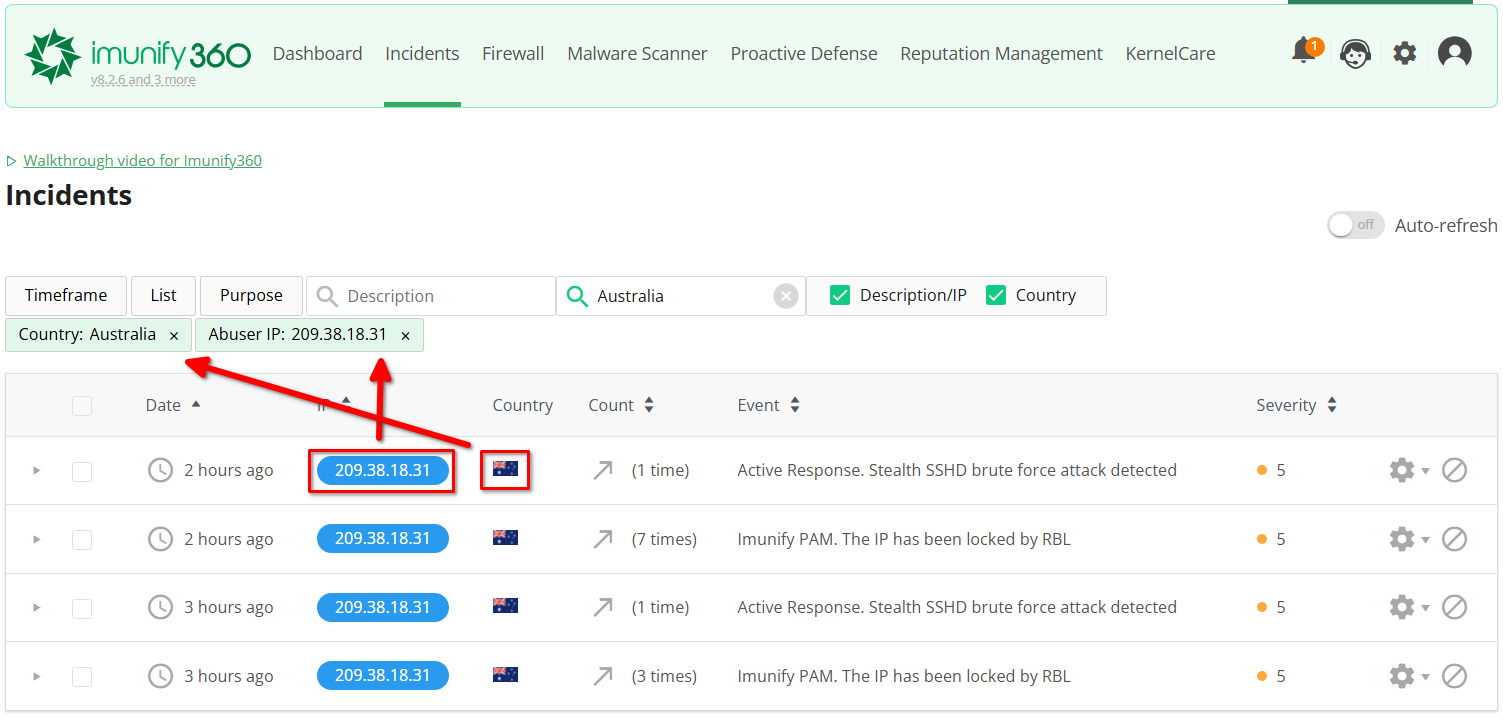Click version v8.2.6 and 3 more link
The image size is (1503, 719).
(x=143, y=80)
